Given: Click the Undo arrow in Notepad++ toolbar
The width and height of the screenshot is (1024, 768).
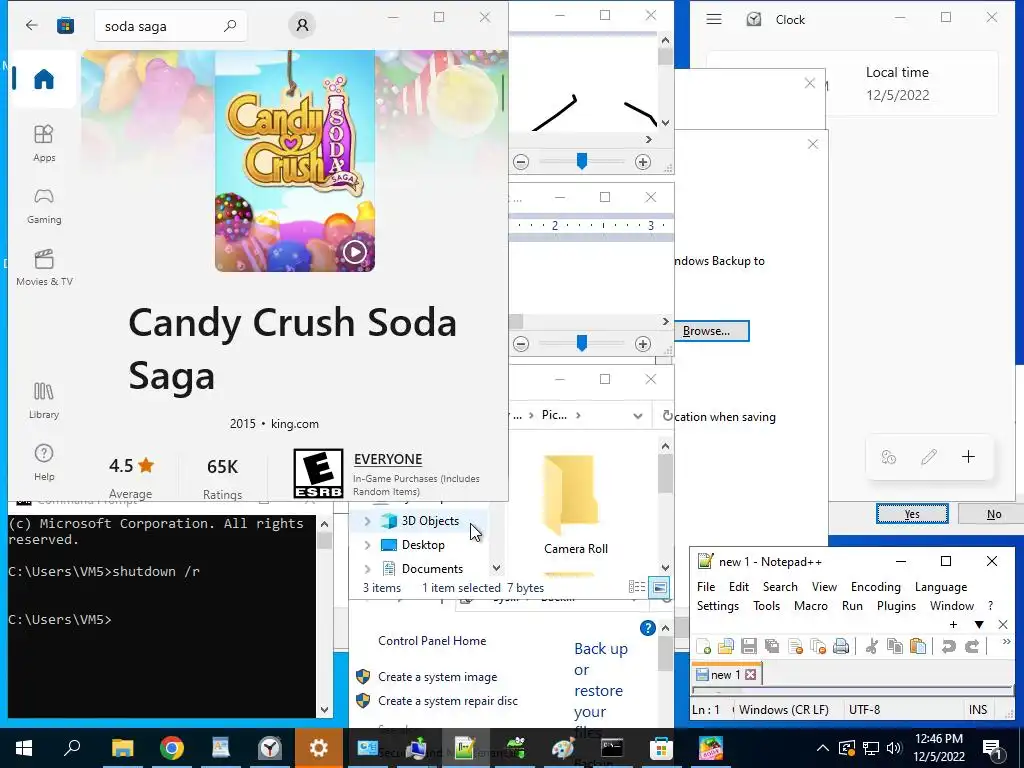Looking at the screenshot, I should [948, 647].
